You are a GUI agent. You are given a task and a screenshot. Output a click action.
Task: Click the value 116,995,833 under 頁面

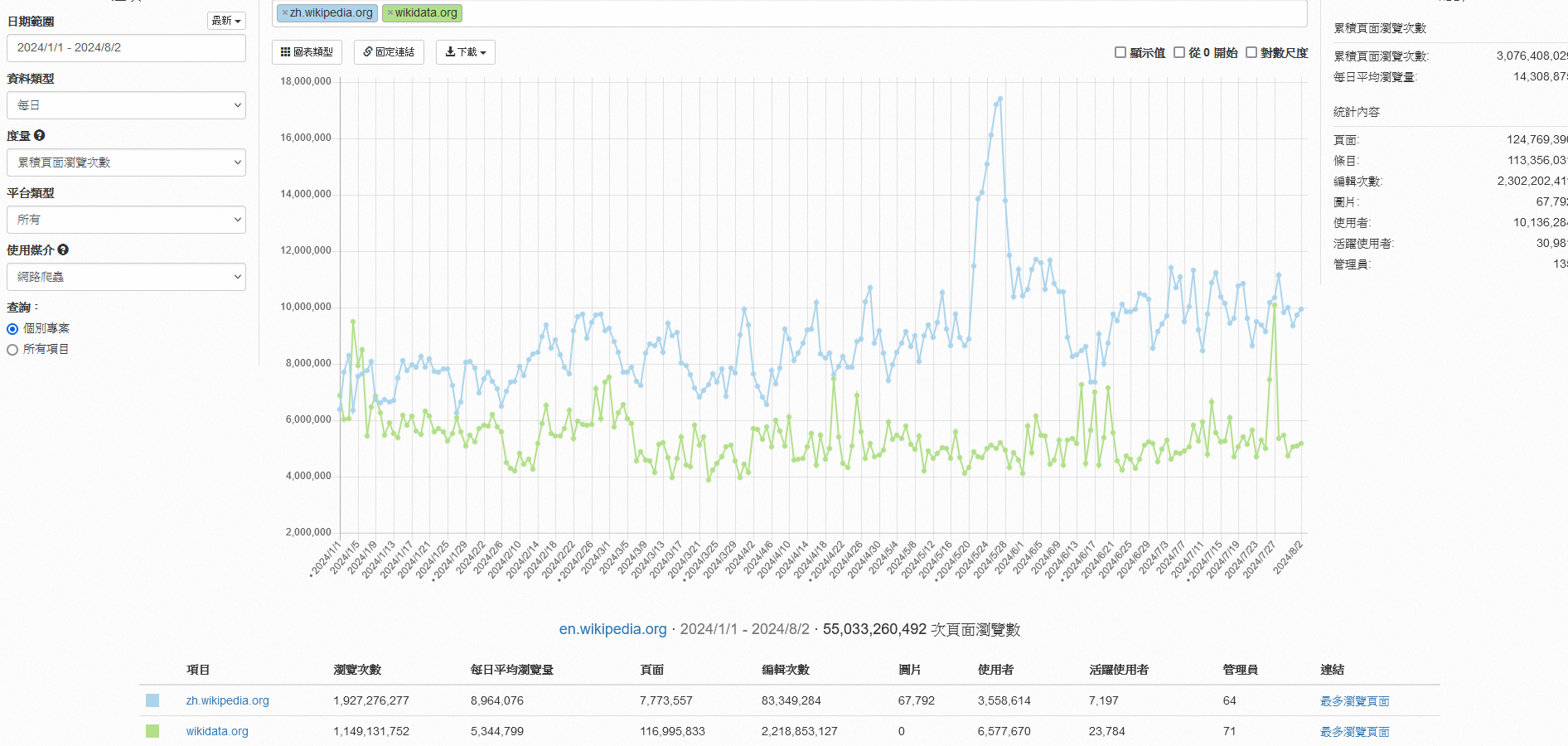click(672, 731)
